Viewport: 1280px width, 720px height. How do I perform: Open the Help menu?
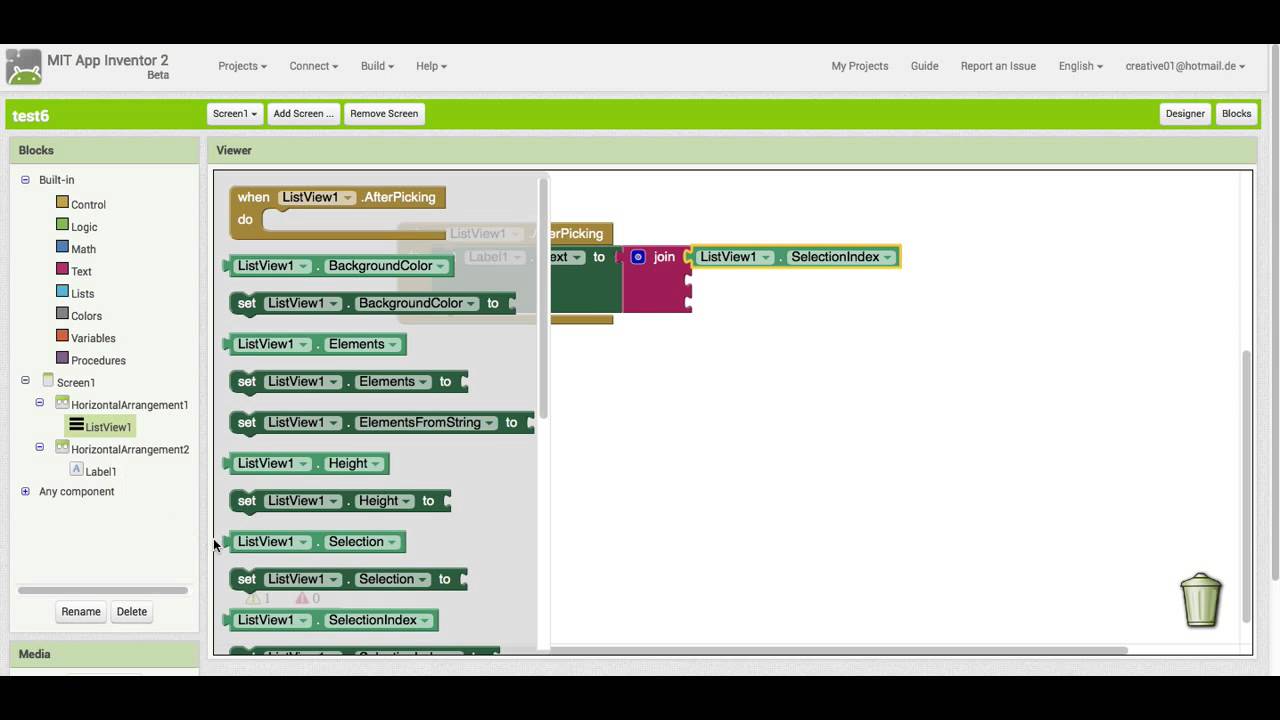coord(431,66)
